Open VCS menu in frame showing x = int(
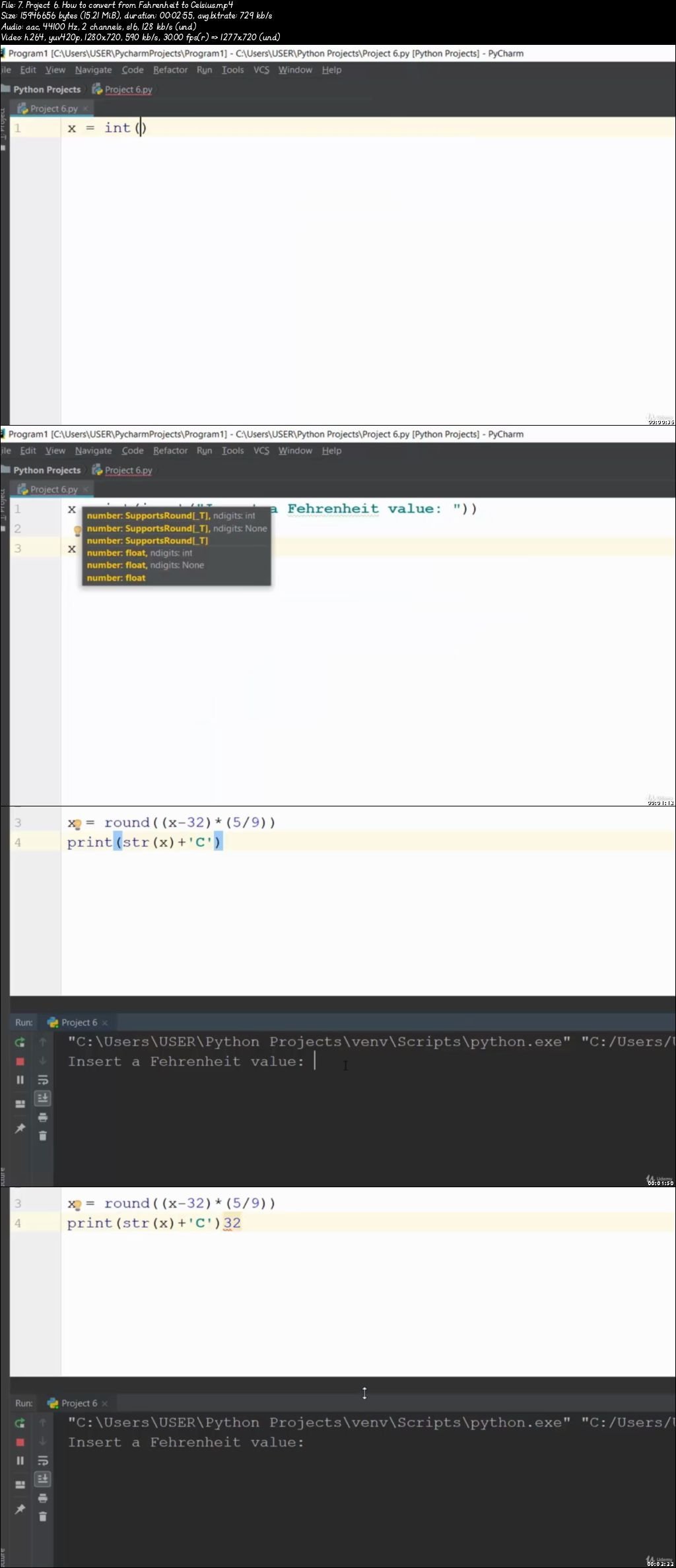The width and height of the screenshot is (676, 1568). coord(261,70)
